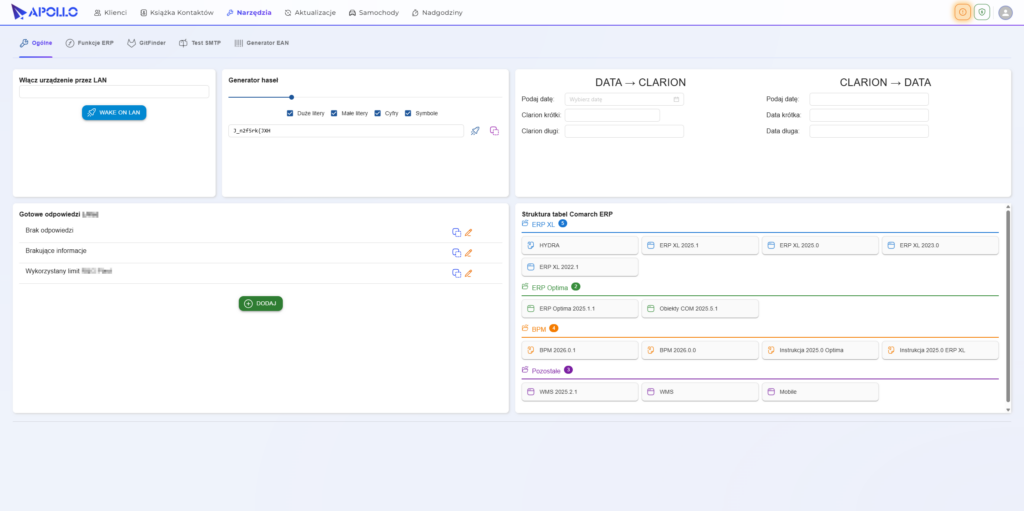The width and height of the screenshot is (1024, 511).
Task: Switch to the Funkcje ERP tab
Action: [89, 42]
